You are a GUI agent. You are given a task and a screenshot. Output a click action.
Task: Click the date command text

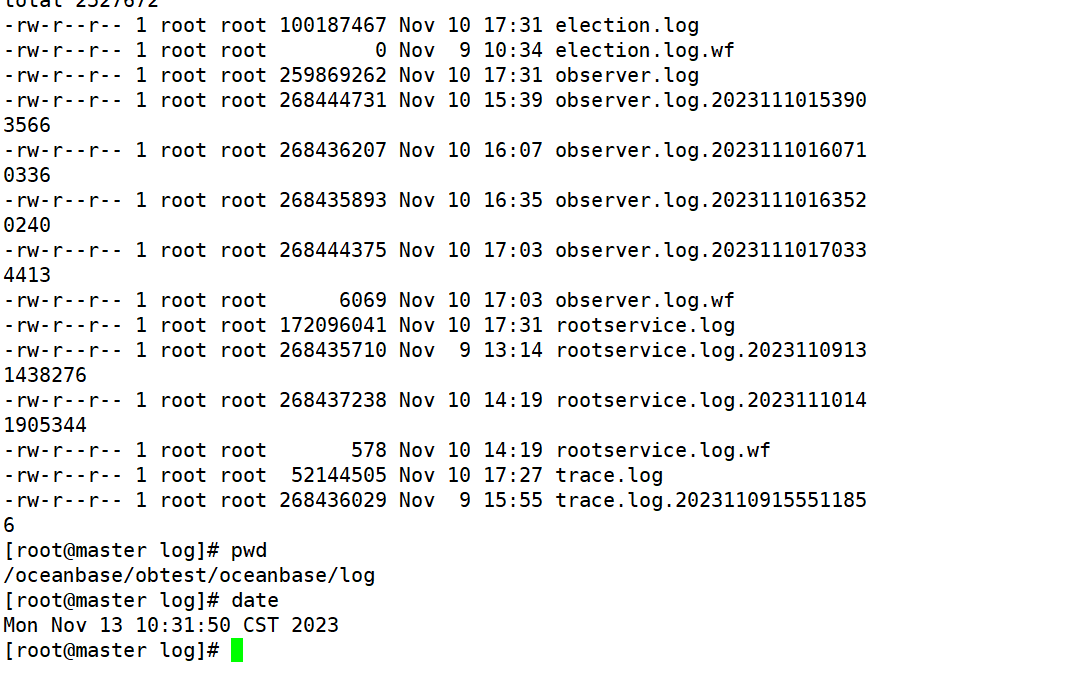pos(255,600)
